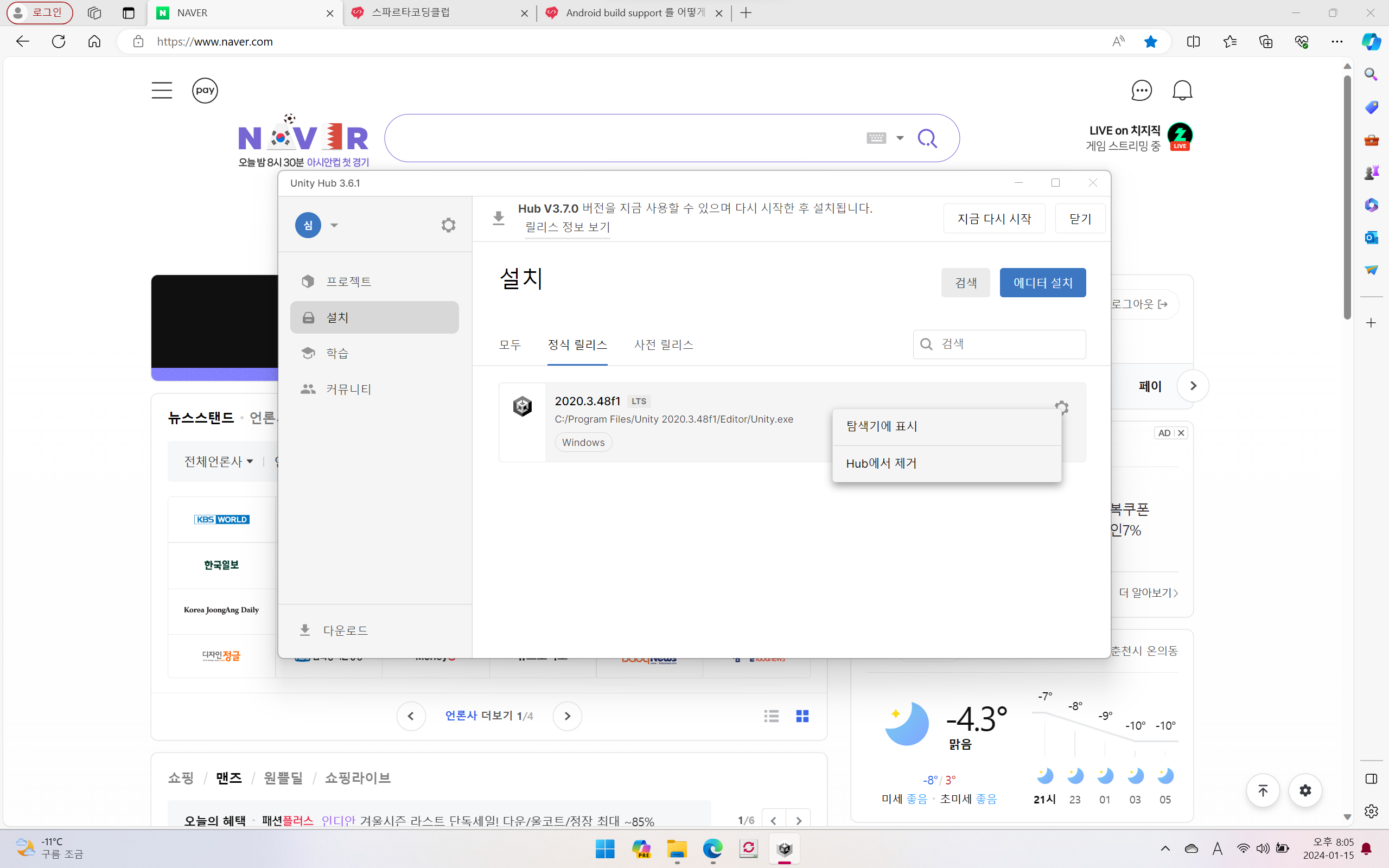Close the AD with X button
The height and width of the screenshot is (868, 1389).
1181,433
